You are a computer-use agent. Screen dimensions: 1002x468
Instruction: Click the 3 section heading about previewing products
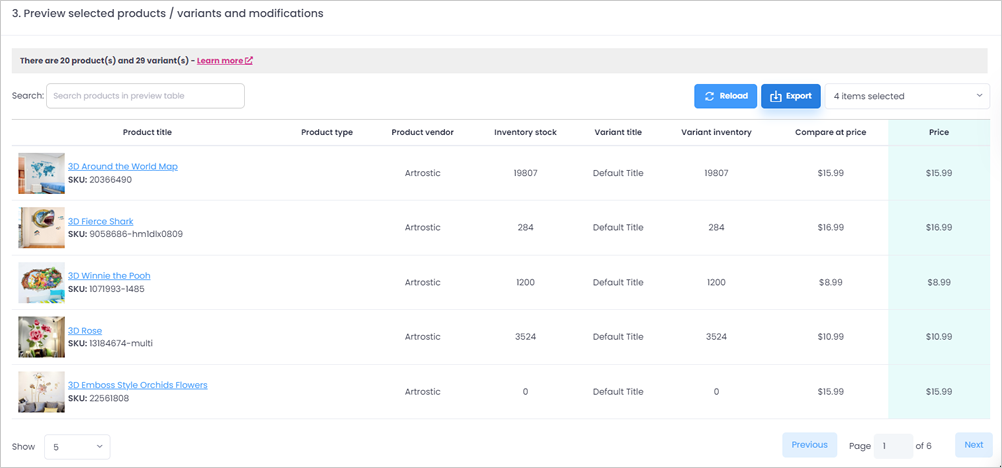click(x=167, y=13)
